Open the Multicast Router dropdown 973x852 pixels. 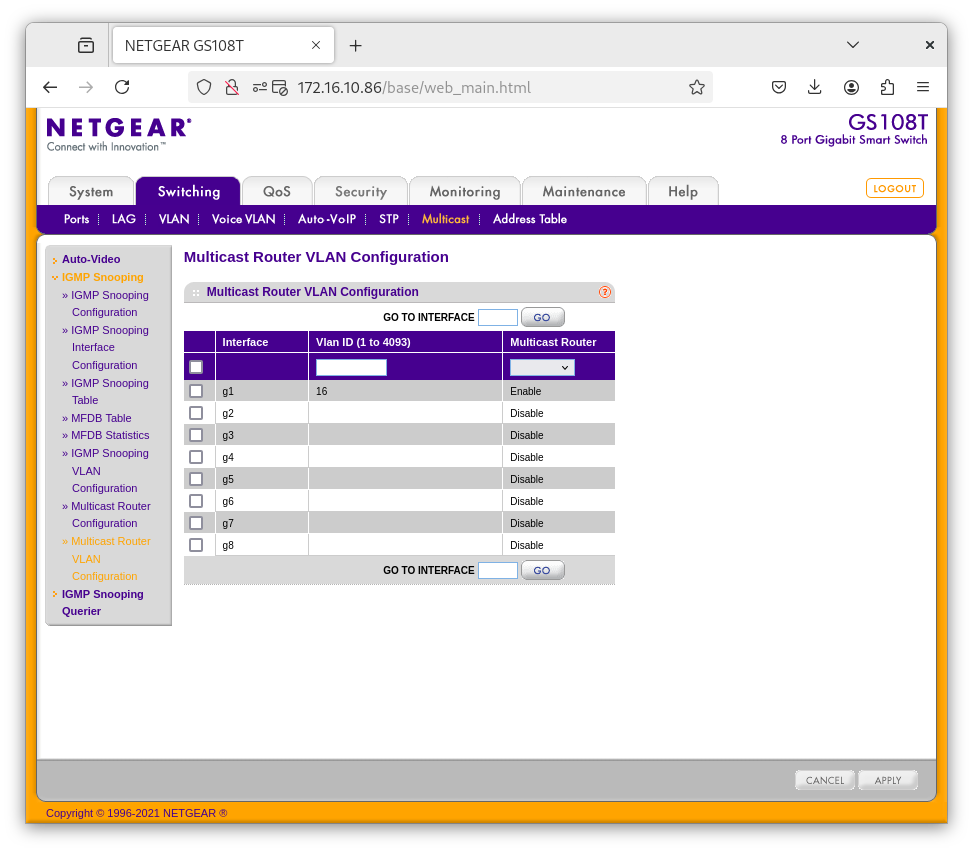coord(542,367)
